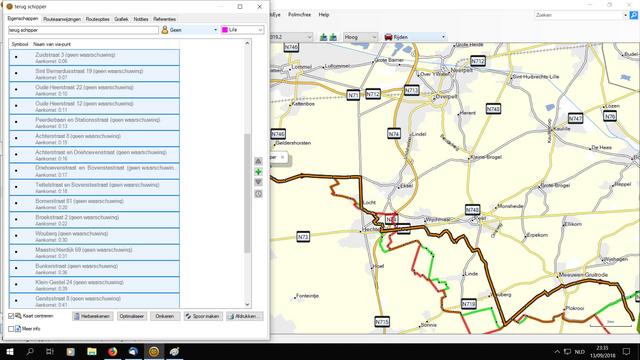Click the Optimaliseer button
This screenshot has width=640, height=360.
point(132,316)
